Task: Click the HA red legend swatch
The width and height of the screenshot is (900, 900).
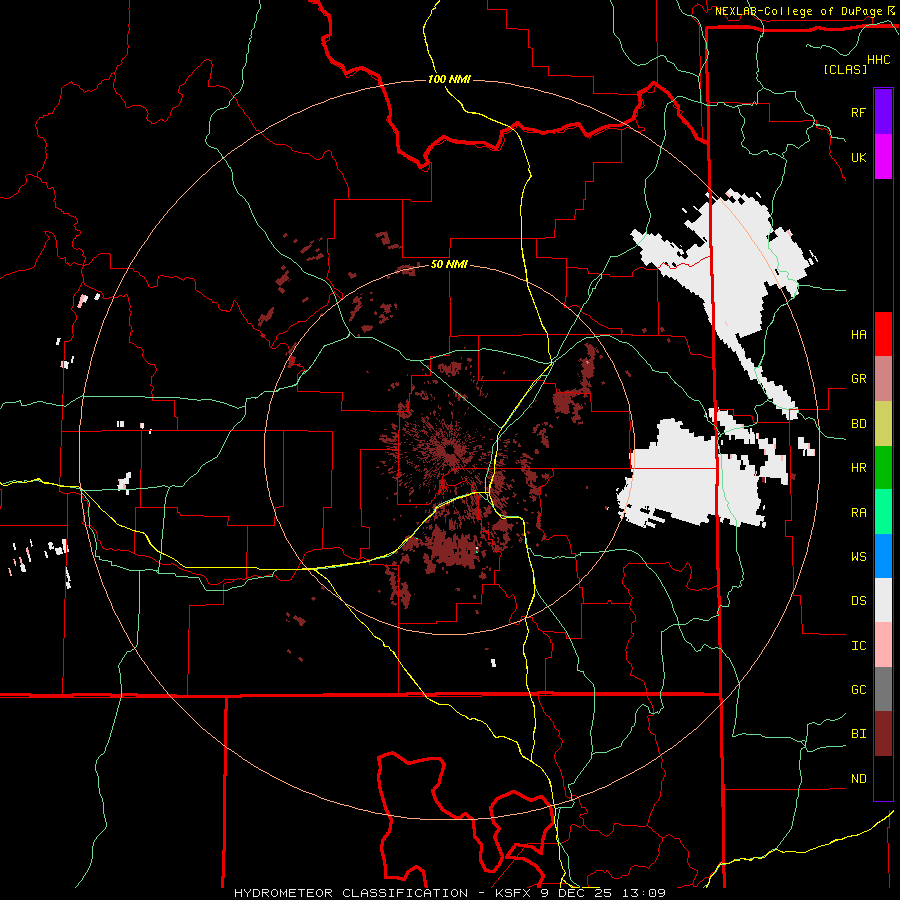Action: click(x=883, y=334)
